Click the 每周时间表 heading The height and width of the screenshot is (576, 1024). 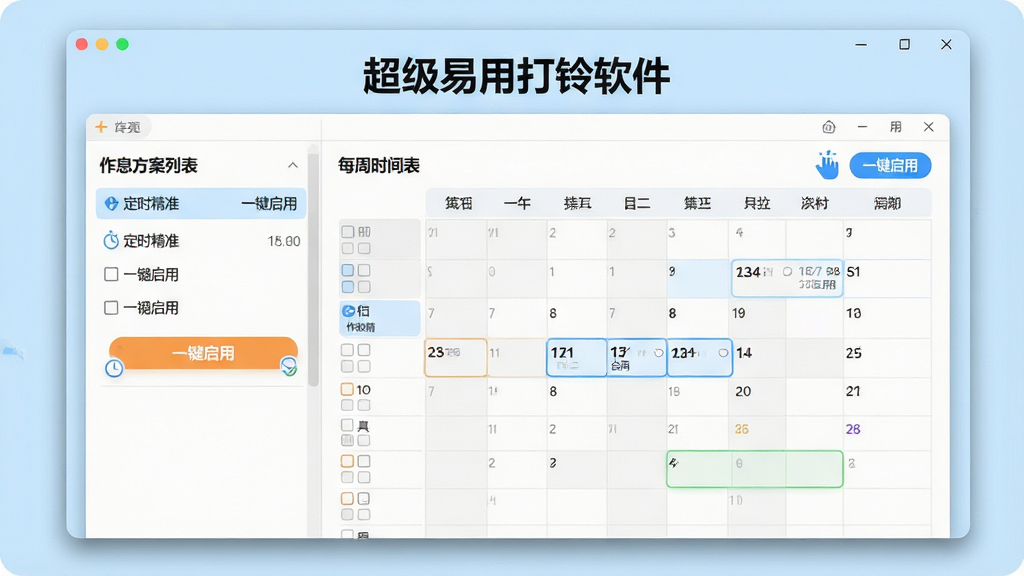click(379, 165)
